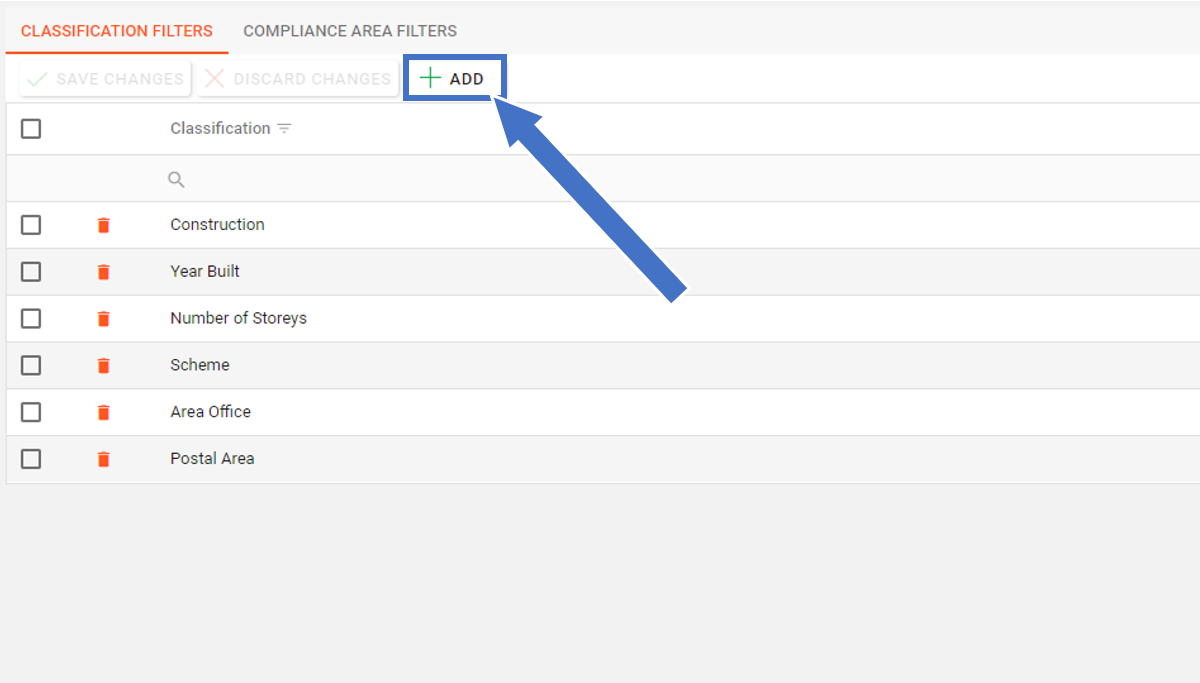This screenshot has width=1200, height=683.
Task: Click the search magnifier icon
Action: click(x=176, y=180)
